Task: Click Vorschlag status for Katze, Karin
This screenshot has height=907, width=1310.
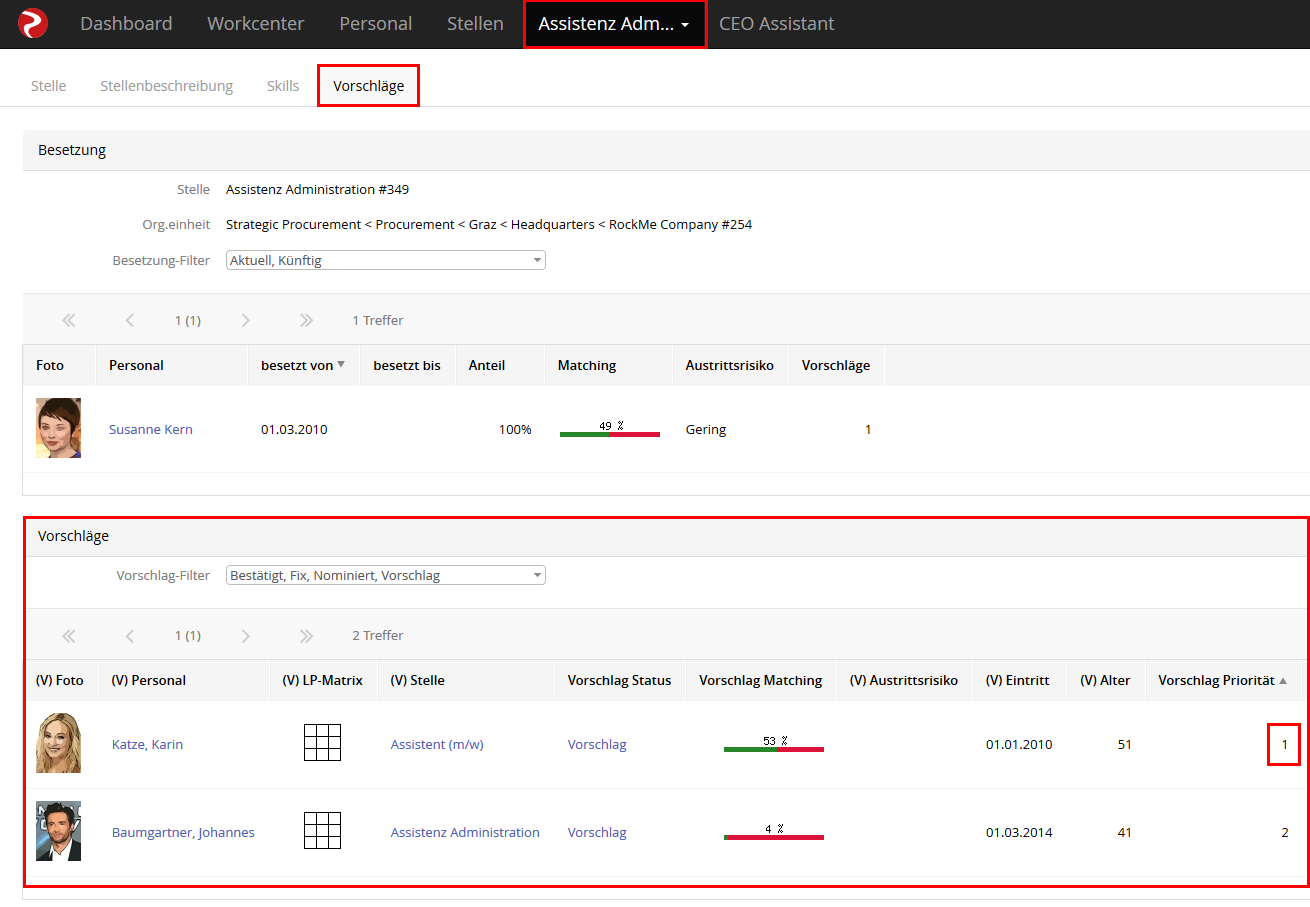Action: [597, 744]
